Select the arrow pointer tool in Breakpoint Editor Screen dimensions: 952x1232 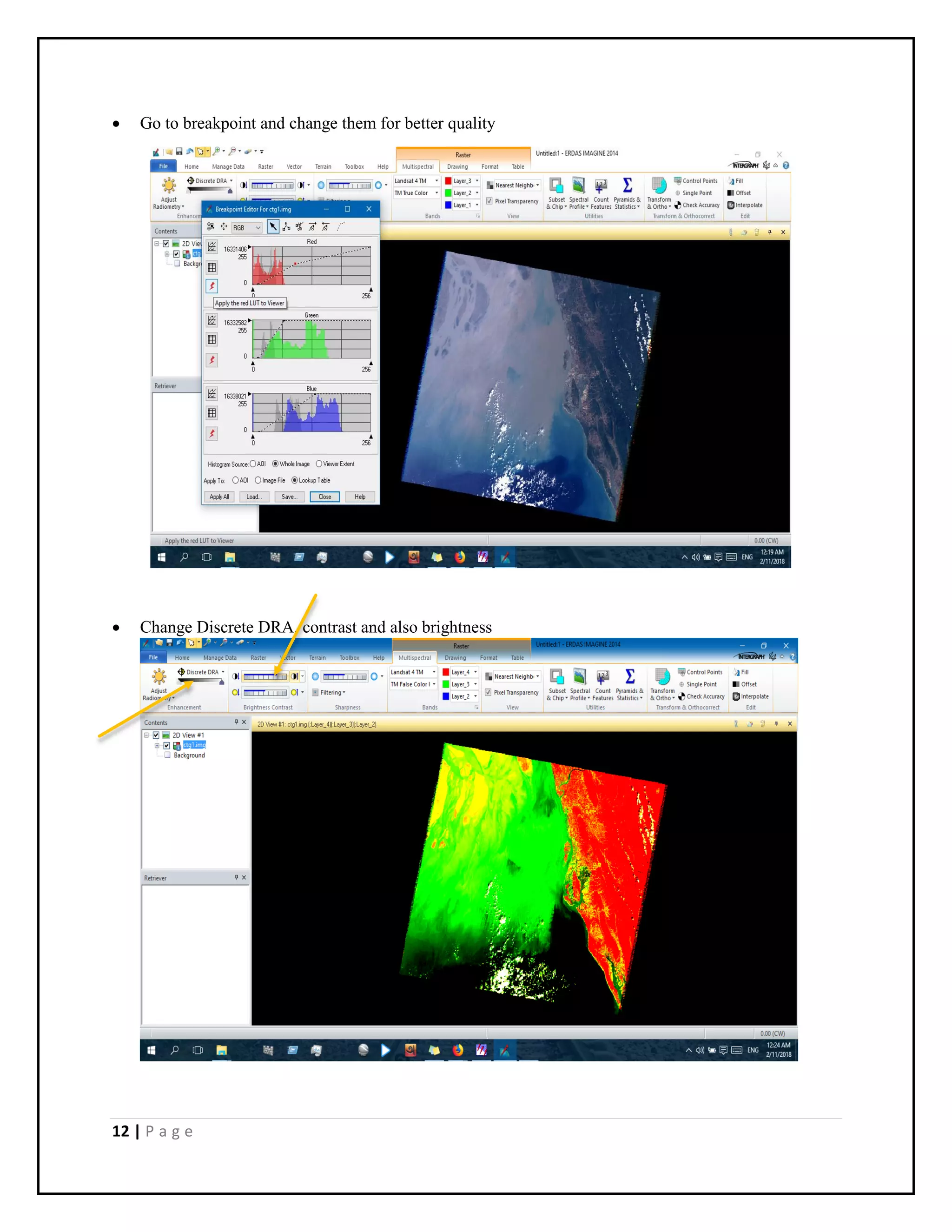pos(273,227)
